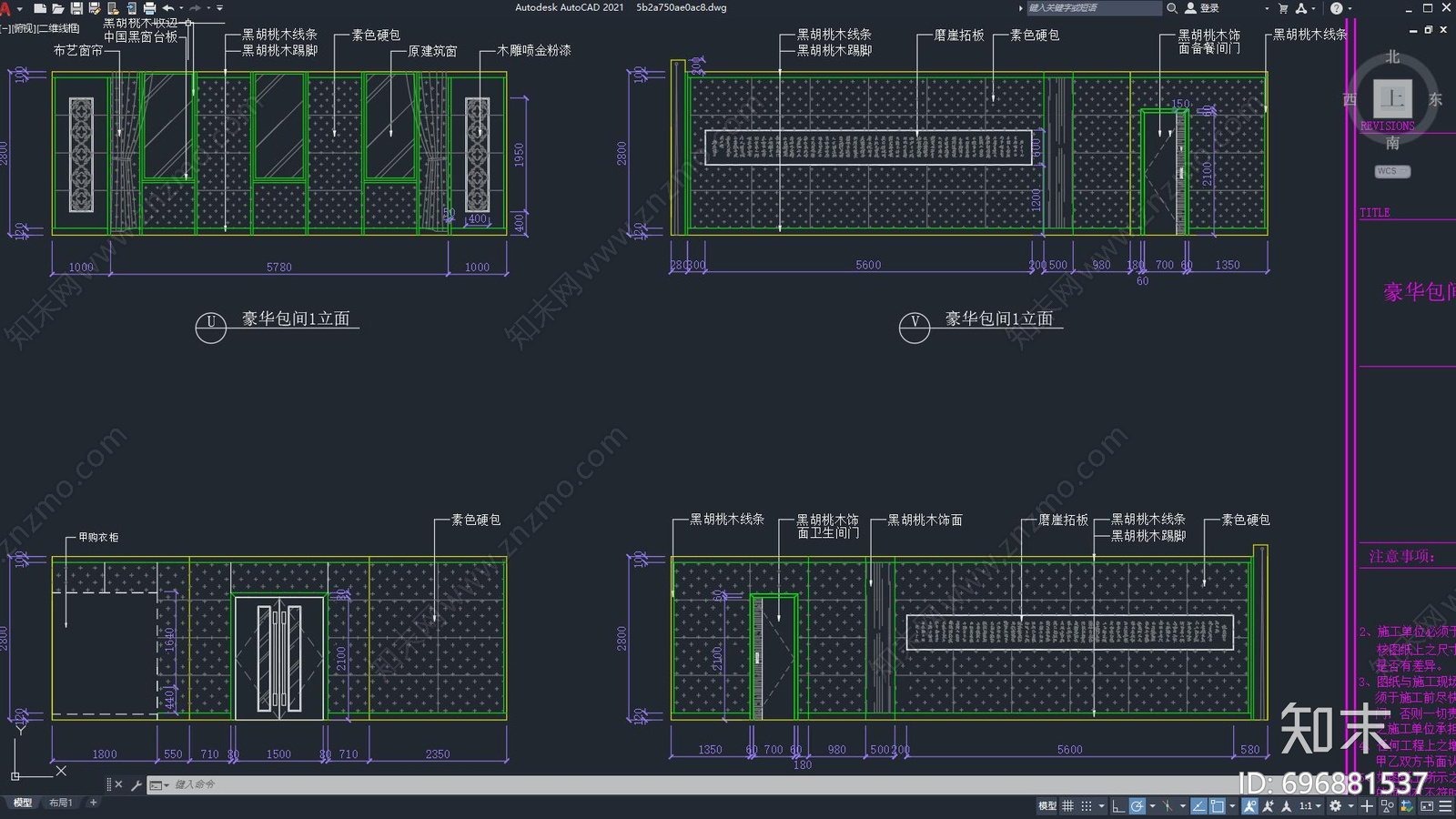
Task: Expand the Customize Quick Access Toolbar dropdown
Action: pyautogui.click(x=219, y=8)
